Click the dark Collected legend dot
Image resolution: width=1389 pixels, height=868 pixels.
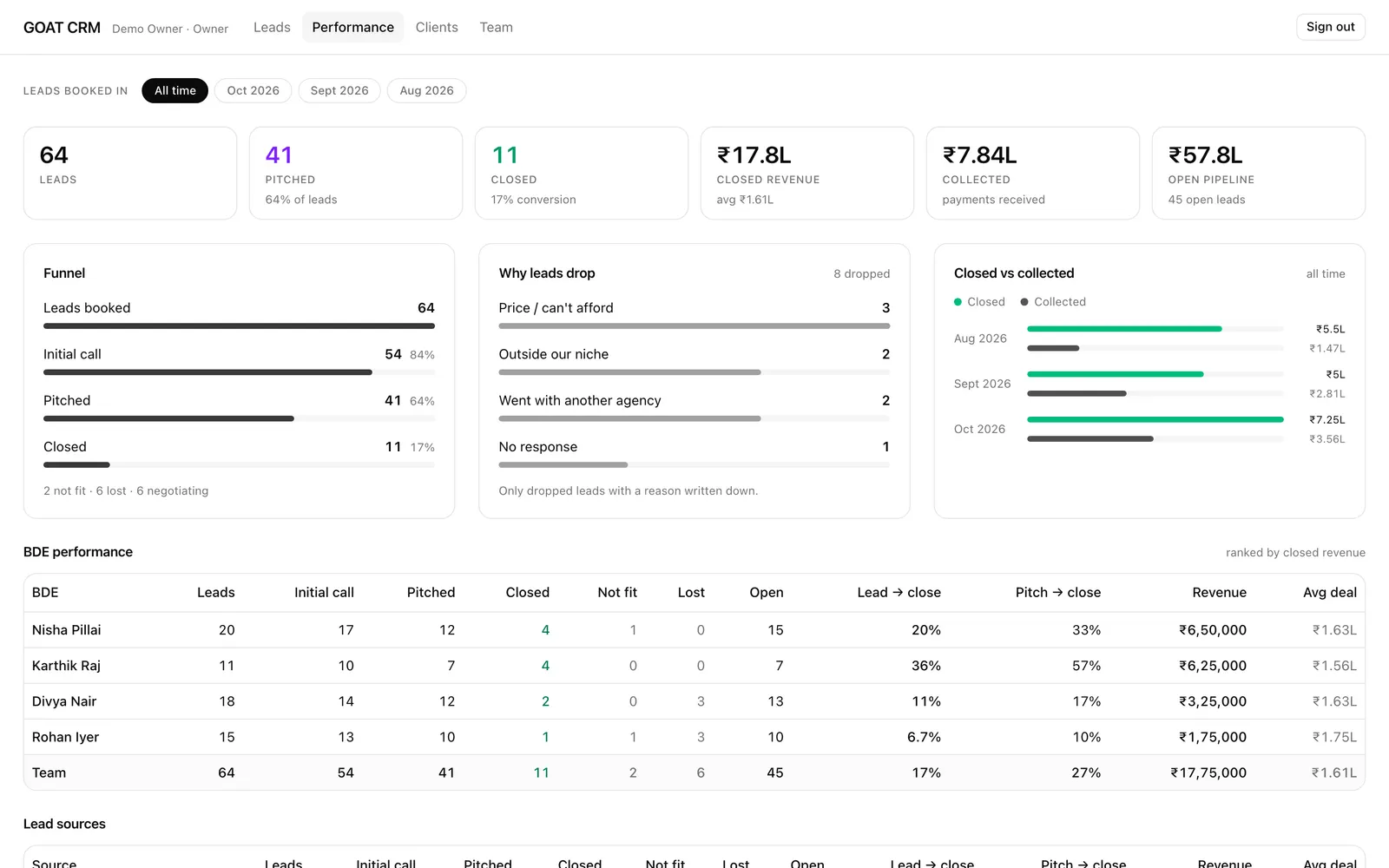click(x=1024, y=302)
